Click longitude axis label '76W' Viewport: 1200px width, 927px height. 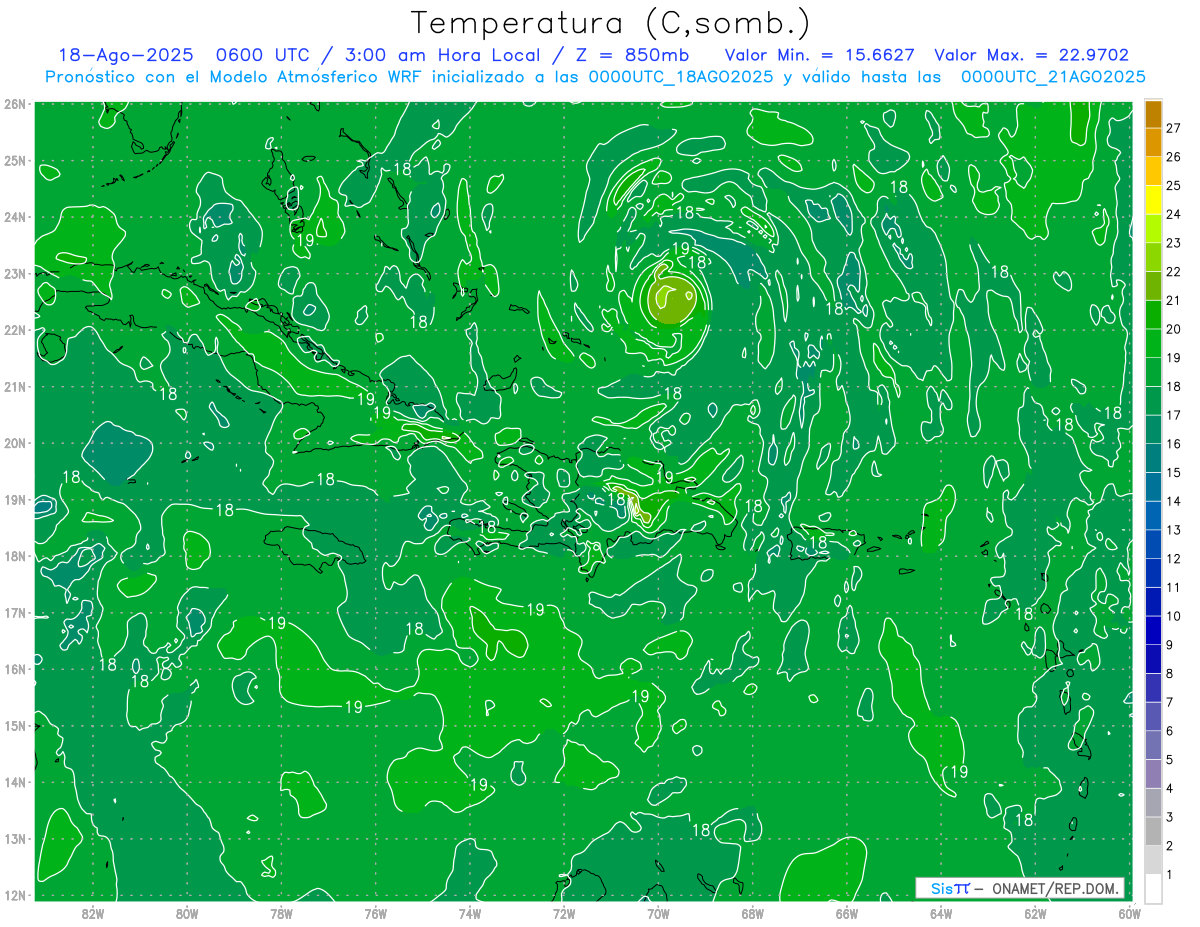click(376, 913)
